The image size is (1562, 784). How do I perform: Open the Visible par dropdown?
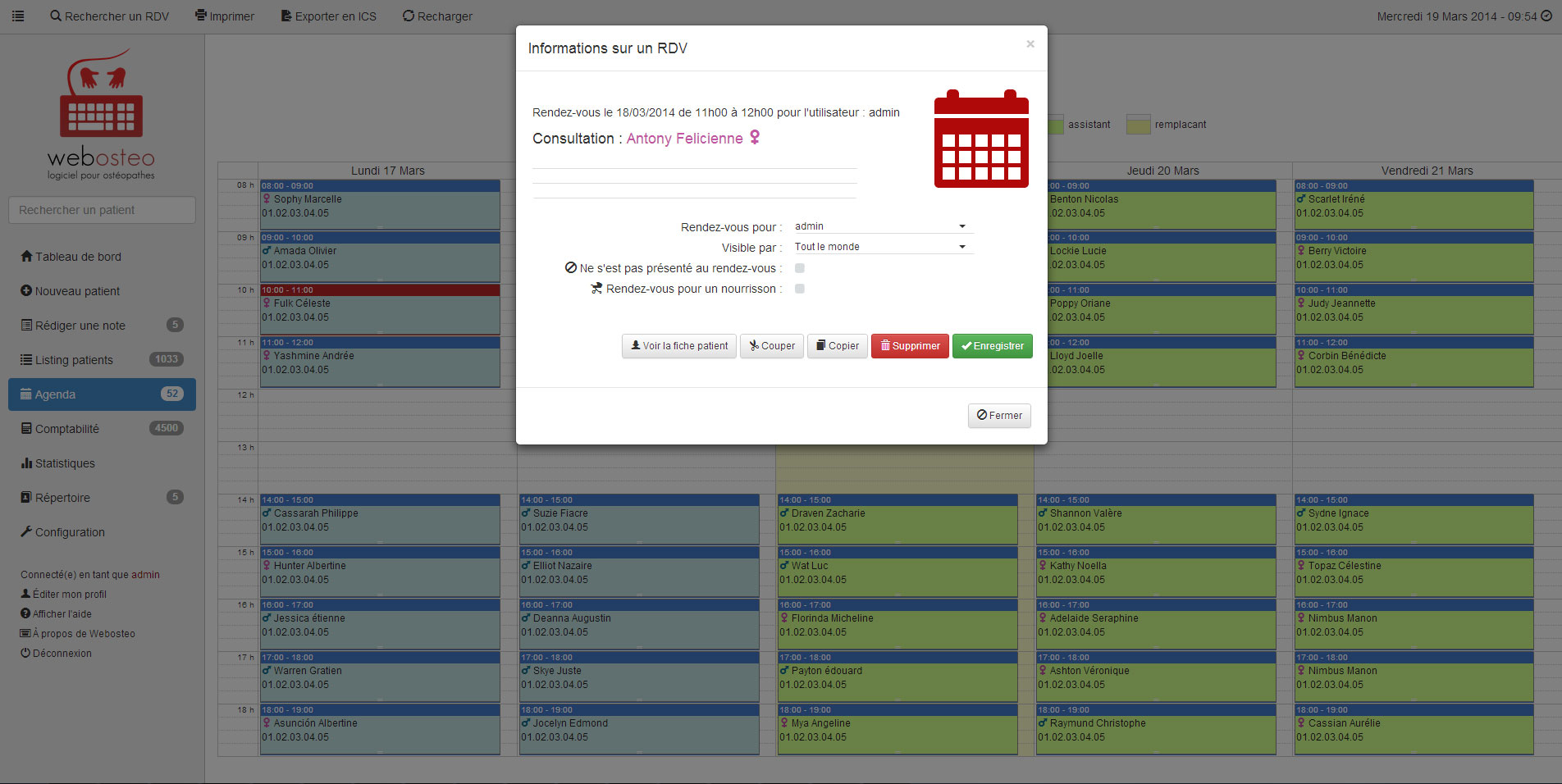click(883, 247)
